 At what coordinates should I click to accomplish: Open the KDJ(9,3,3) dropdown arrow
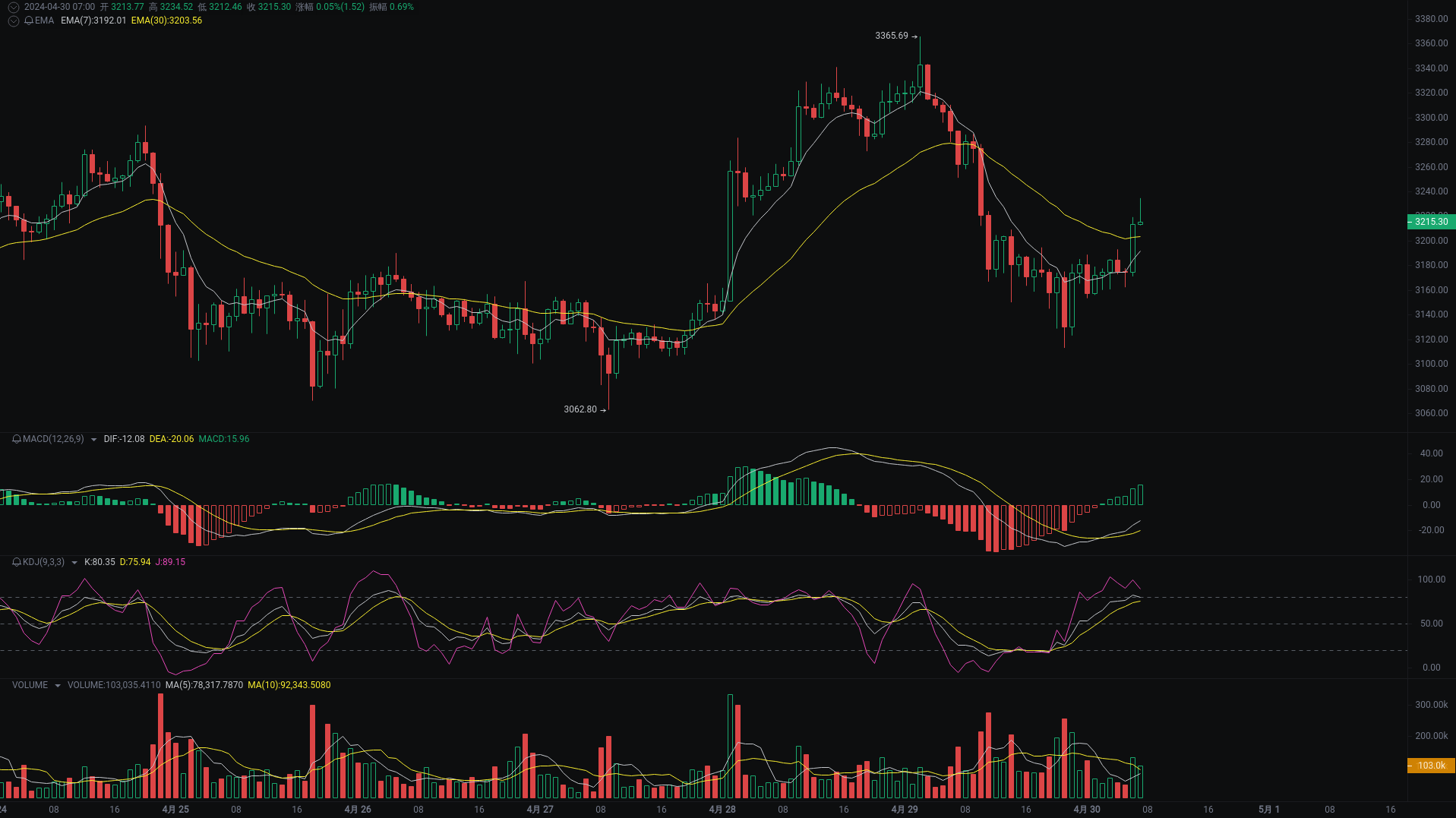point(74,562)
